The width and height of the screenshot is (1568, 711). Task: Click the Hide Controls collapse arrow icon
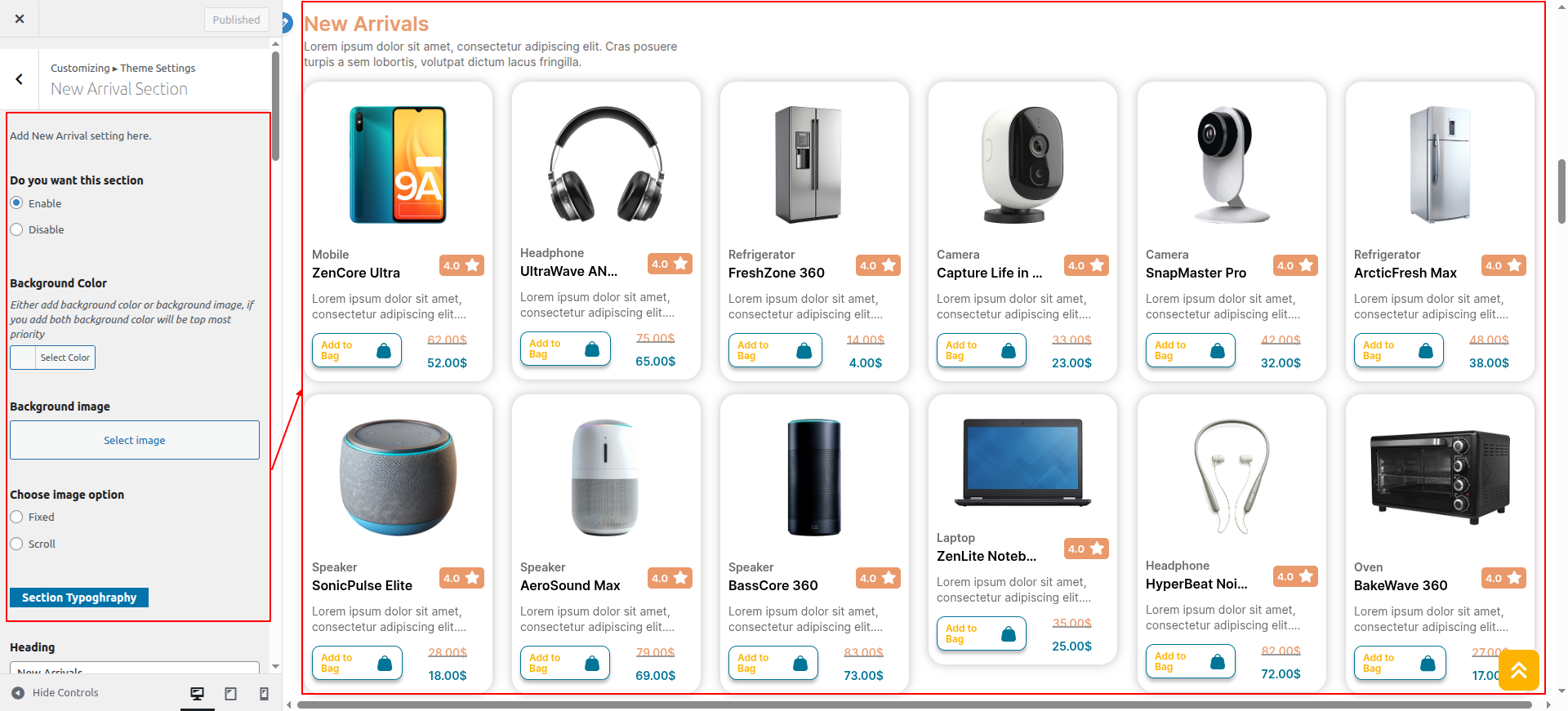click(x=18, y=693)
